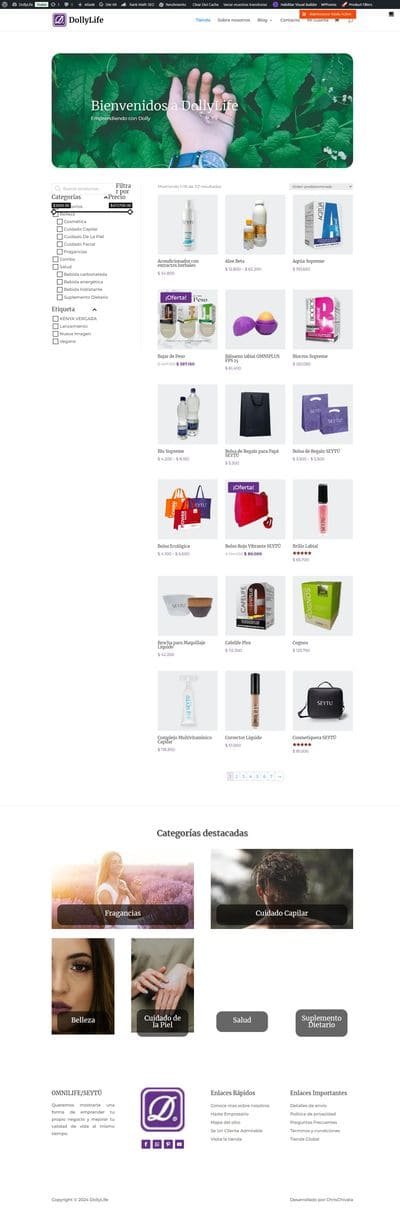Tick the Salud category checkbox
Viewport: 400px width, 1226px height.
[x=55, y=266]
